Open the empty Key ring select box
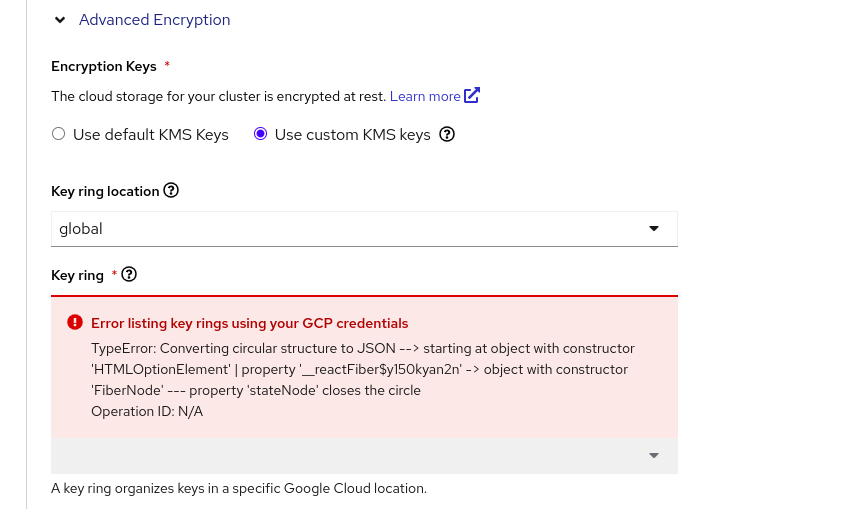 coord(350,455)
